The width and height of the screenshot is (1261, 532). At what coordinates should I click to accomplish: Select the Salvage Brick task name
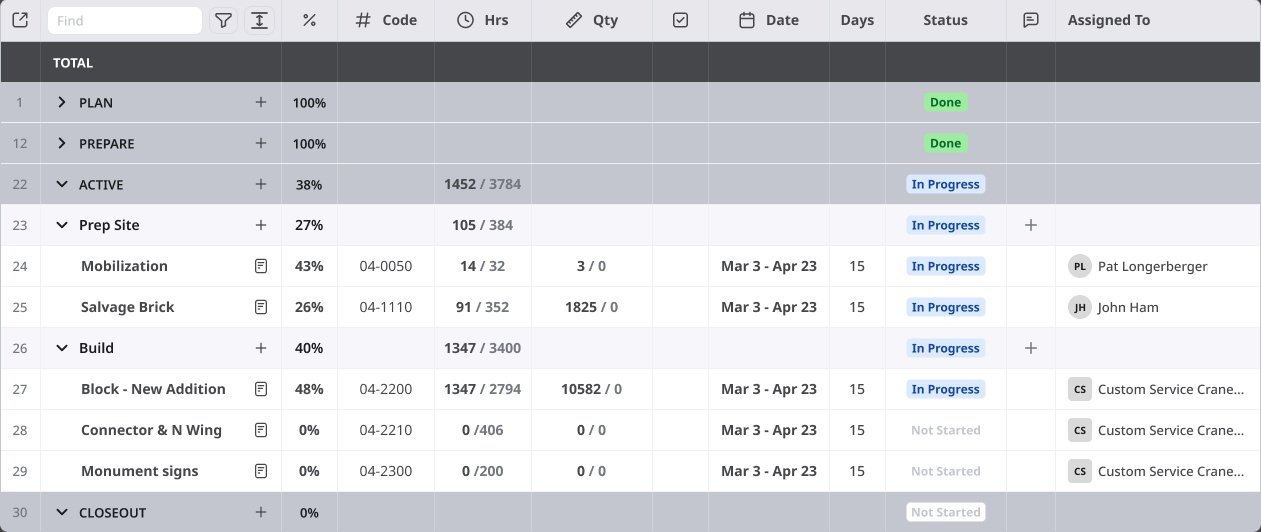[x=127, y=307]
